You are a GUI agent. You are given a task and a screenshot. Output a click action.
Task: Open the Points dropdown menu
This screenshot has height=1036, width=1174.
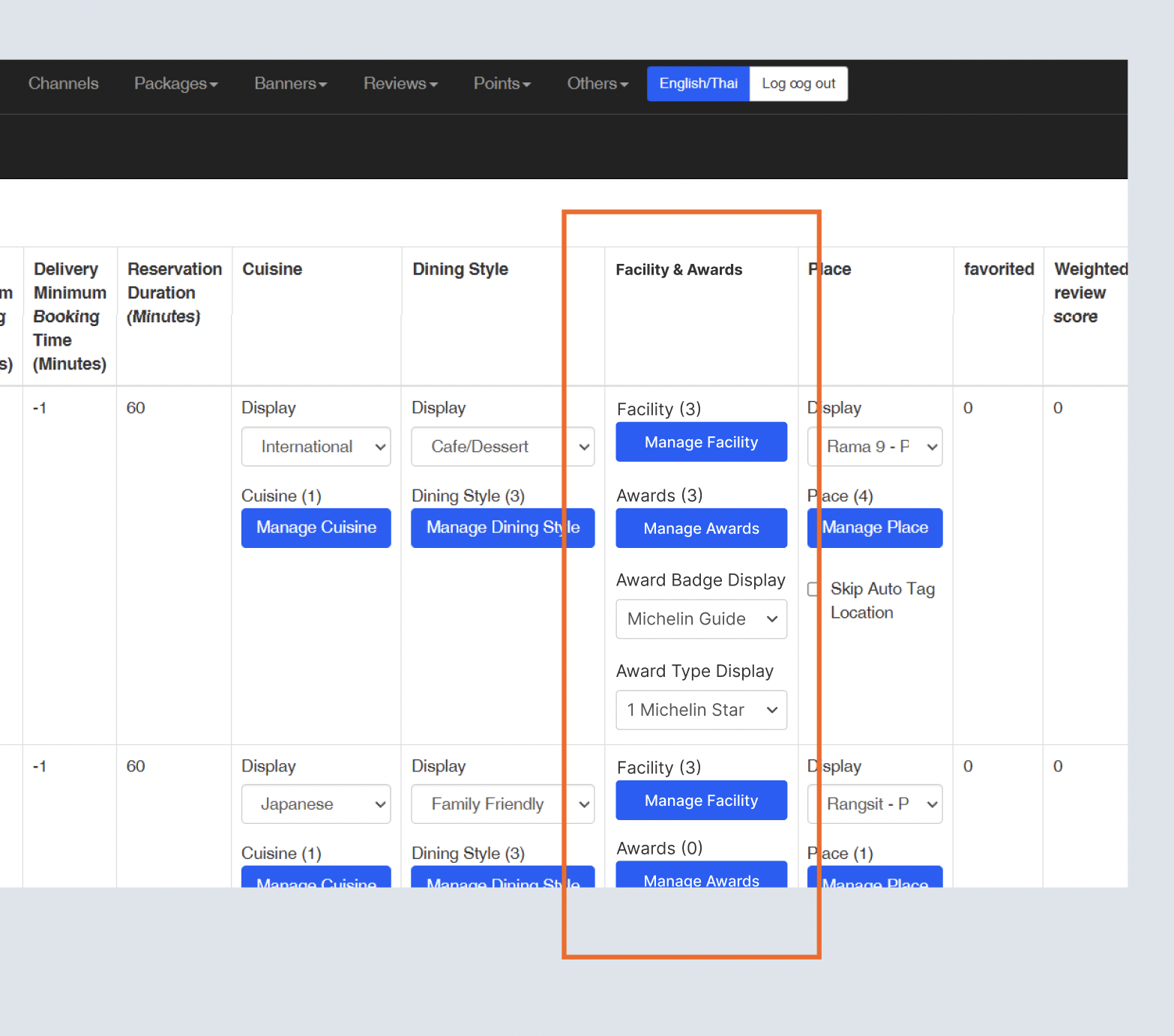coord(502,83)
